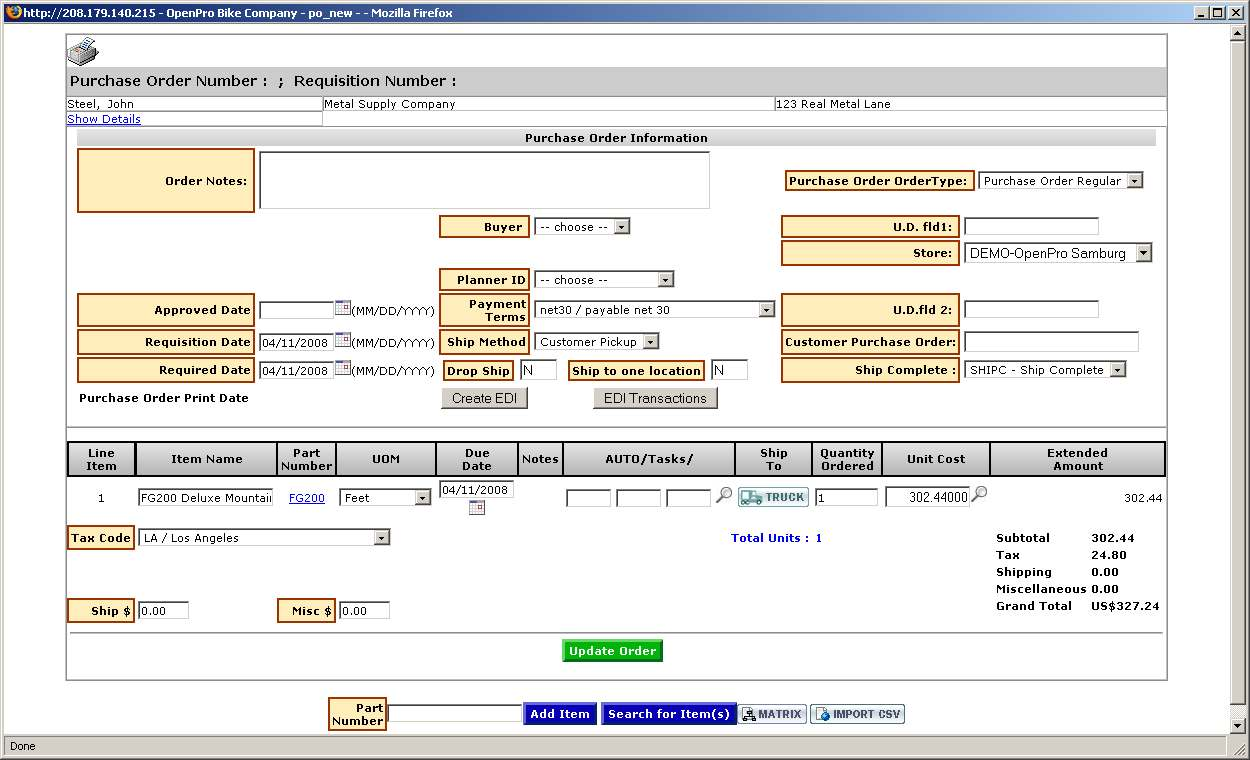Image resolution: width=1250 pixels, height=760 pixels.
Task: Open the Matrix item button
Action: [x=771, y=714]
